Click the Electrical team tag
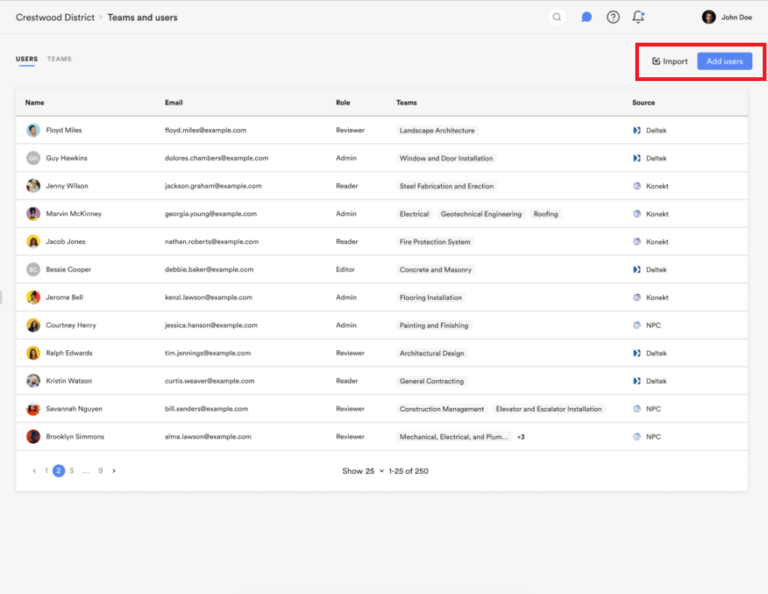The height and width of the screenshot is (594, 768). pos(414,214)
